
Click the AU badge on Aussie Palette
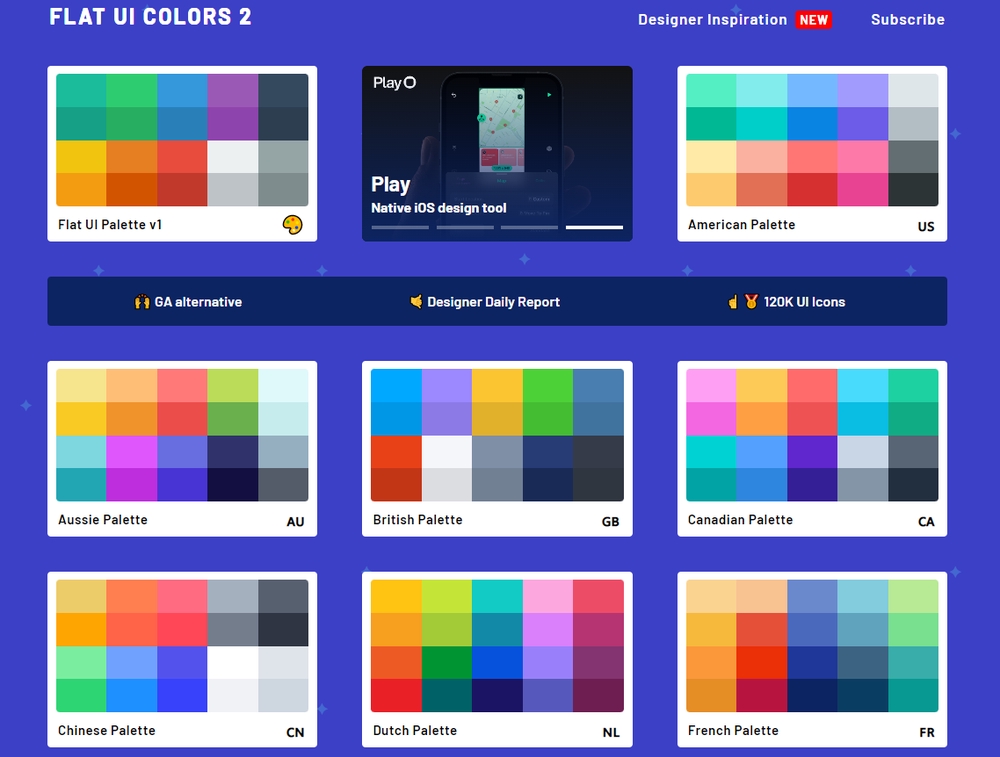[x=294, y=522]
